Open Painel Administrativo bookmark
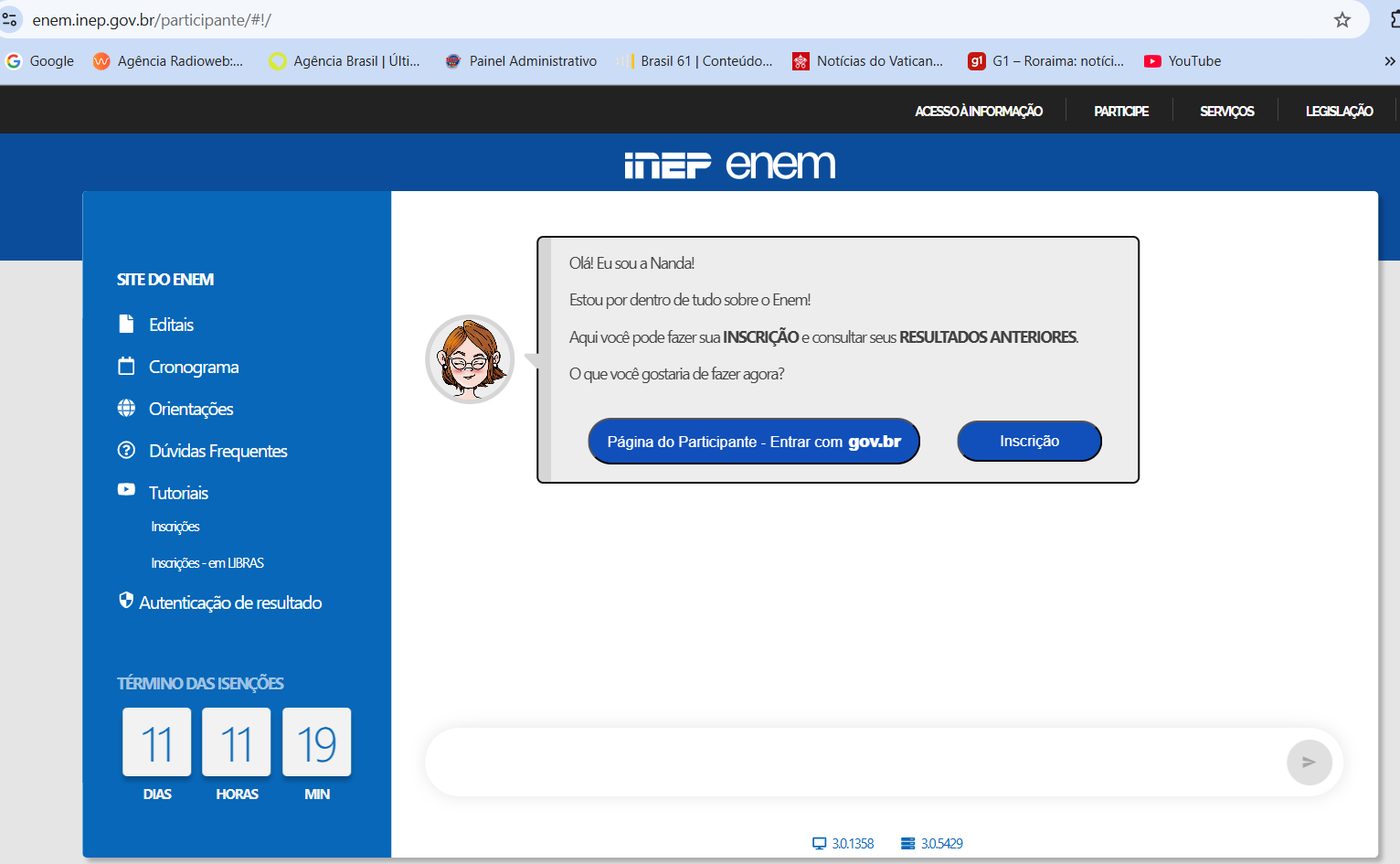Viewport: 1400px width, 864px height. (521, 61)
